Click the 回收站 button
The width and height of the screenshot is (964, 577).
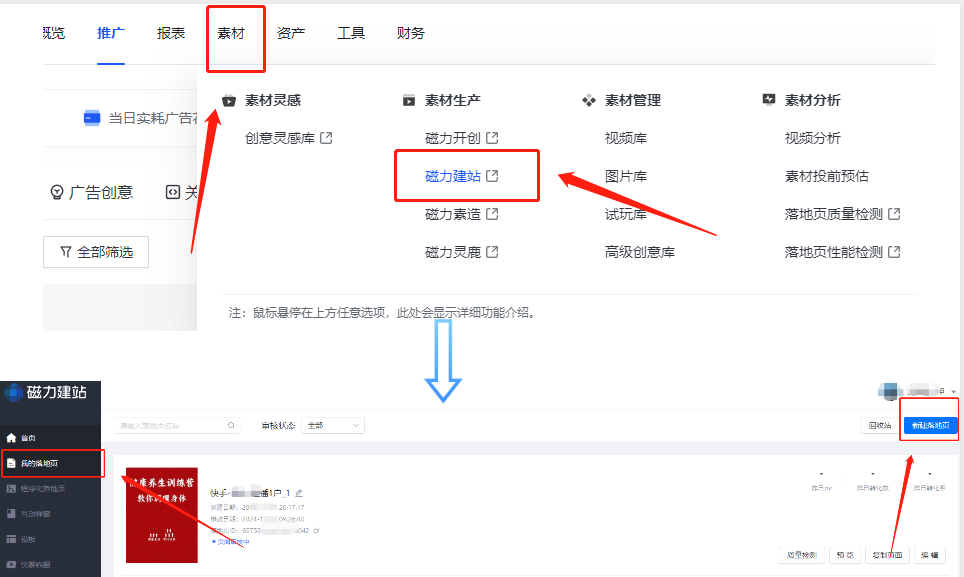(x=879, y=425)
